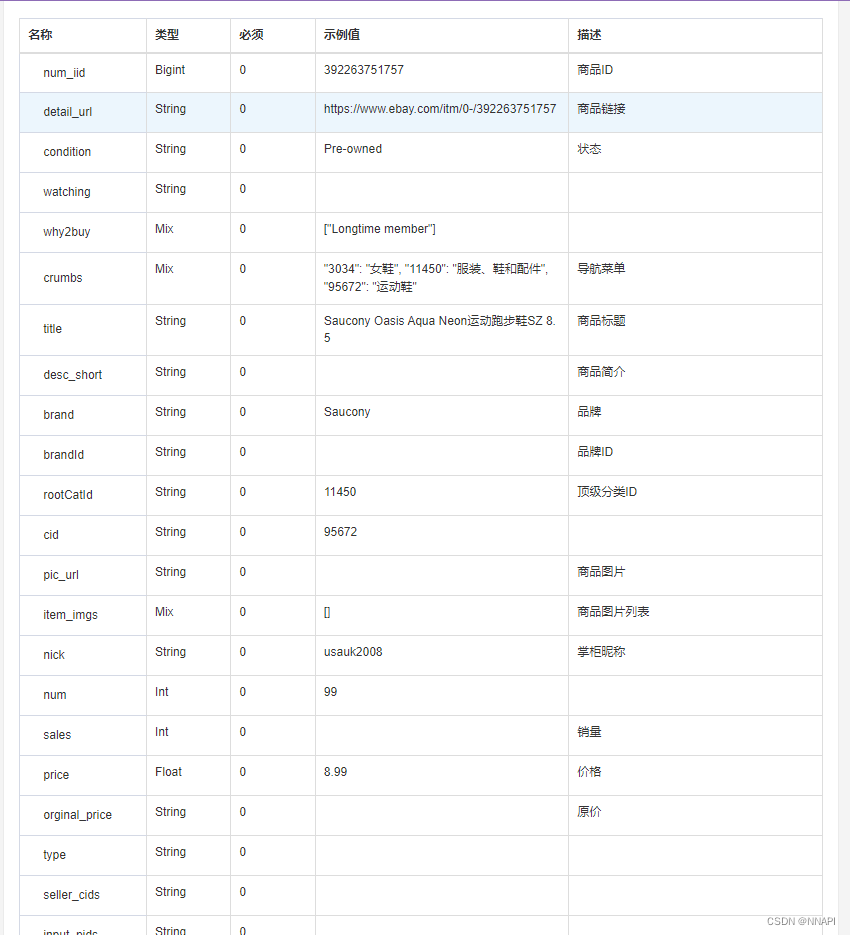Select the 11450 example value

point(339,491)
